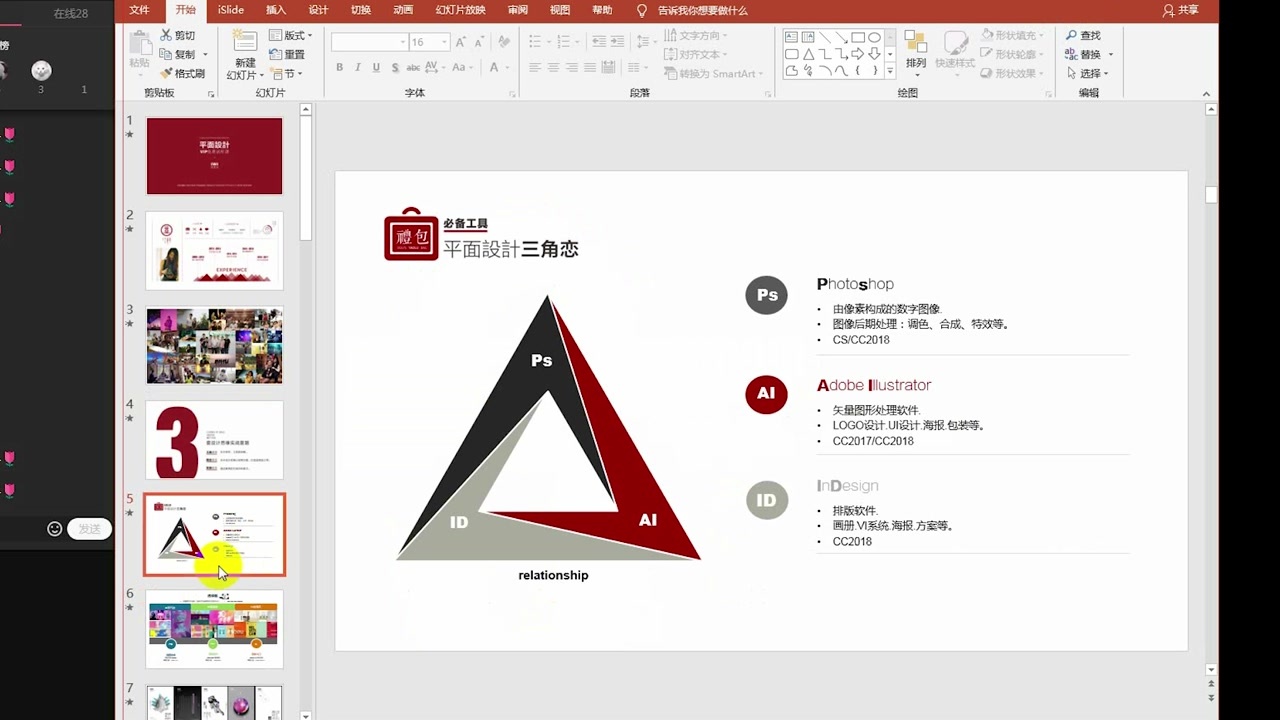Open the Text Direction (文字方向) dropdown
This screenshot has width=1280, height=720.
(x=696, y=36)
